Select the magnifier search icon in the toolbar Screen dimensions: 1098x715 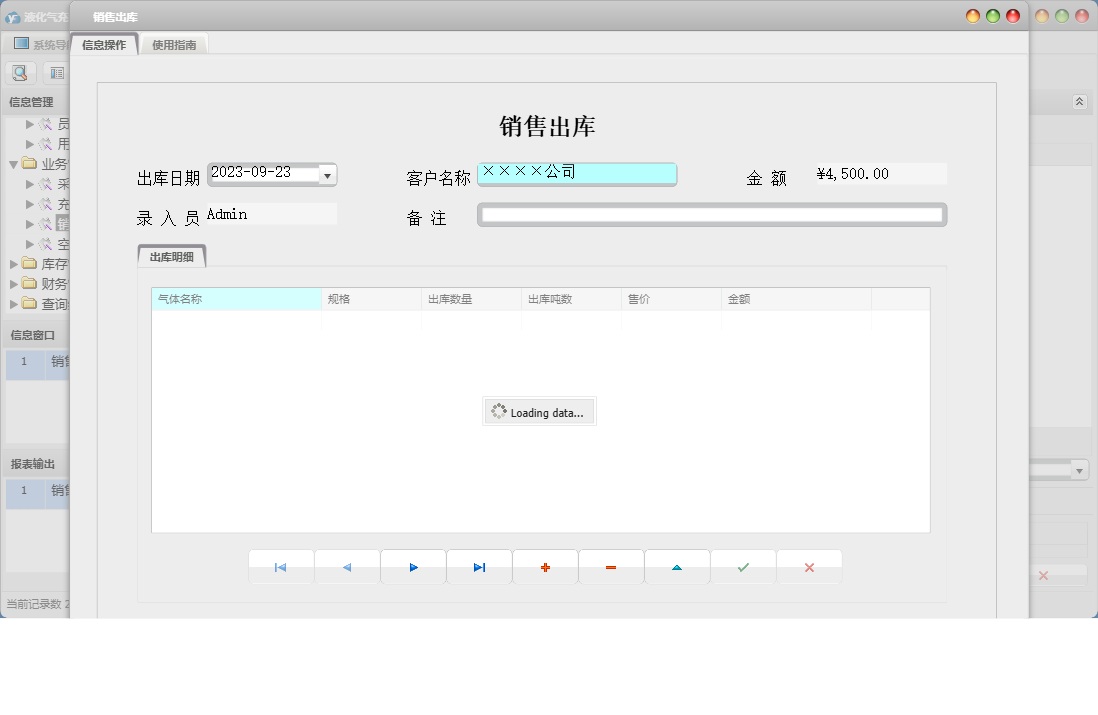pos(20,72)
